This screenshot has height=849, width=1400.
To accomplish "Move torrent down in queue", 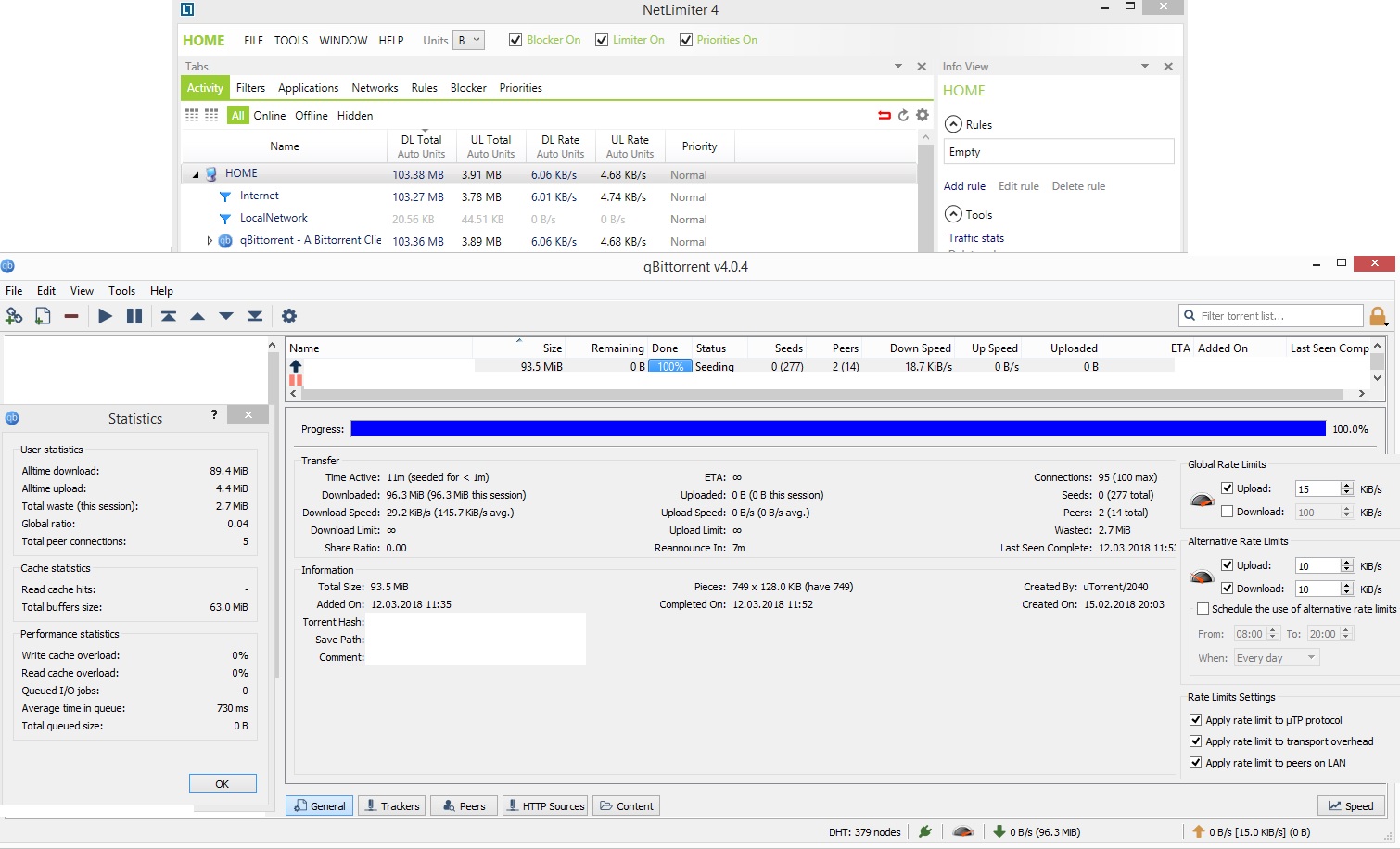I will pos(226,316).
